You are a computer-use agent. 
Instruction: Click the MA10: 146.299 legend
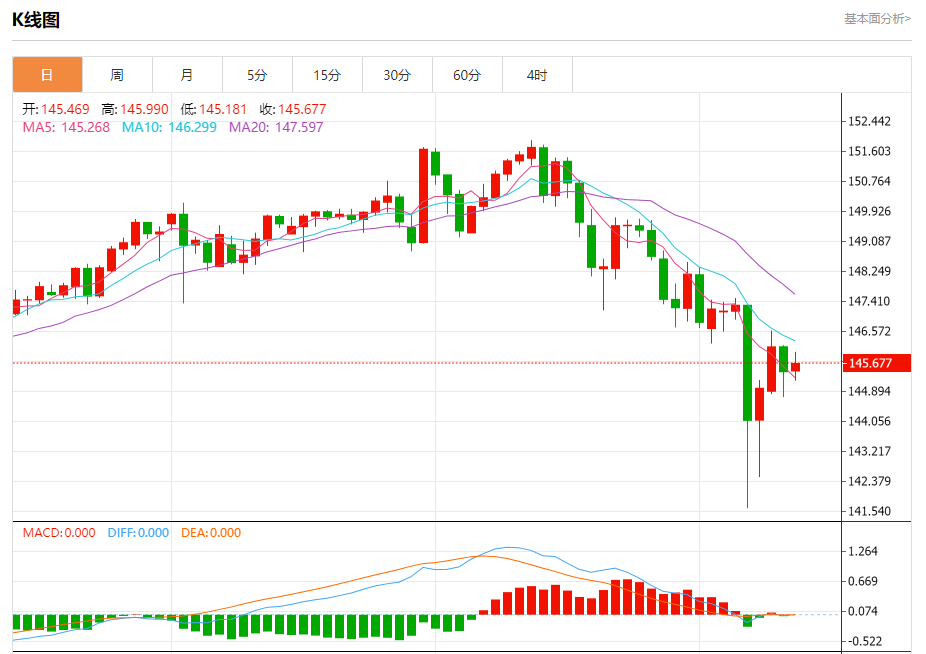pos(169,127)
